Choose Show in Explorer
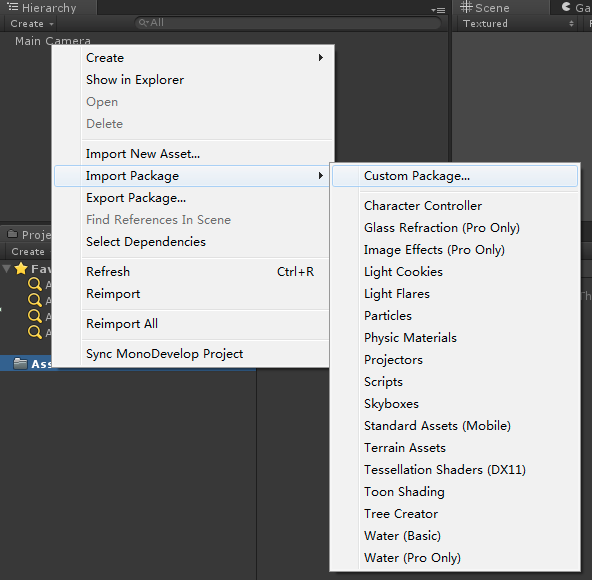Screen dimensions: 595x580 [x=192, y=80]
